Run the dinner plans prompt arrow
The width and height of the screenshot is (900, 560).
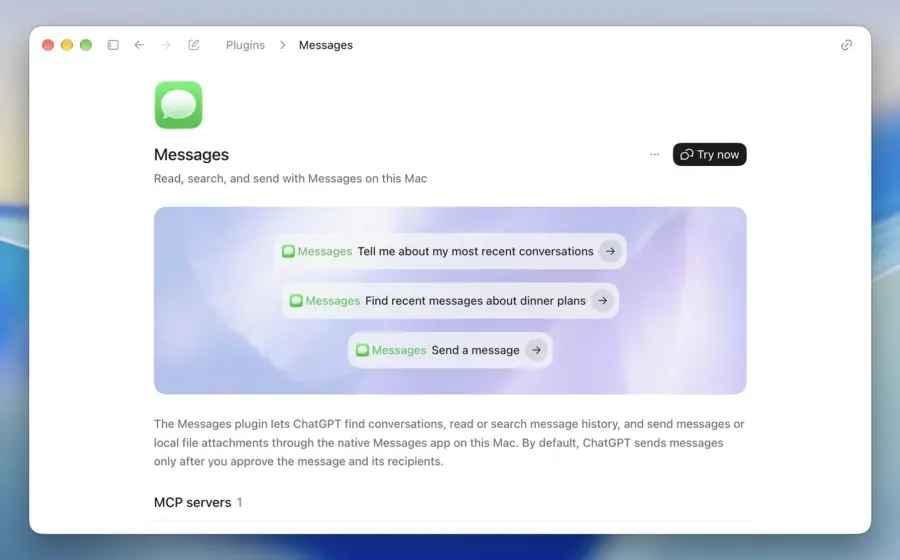coord(602,301)
